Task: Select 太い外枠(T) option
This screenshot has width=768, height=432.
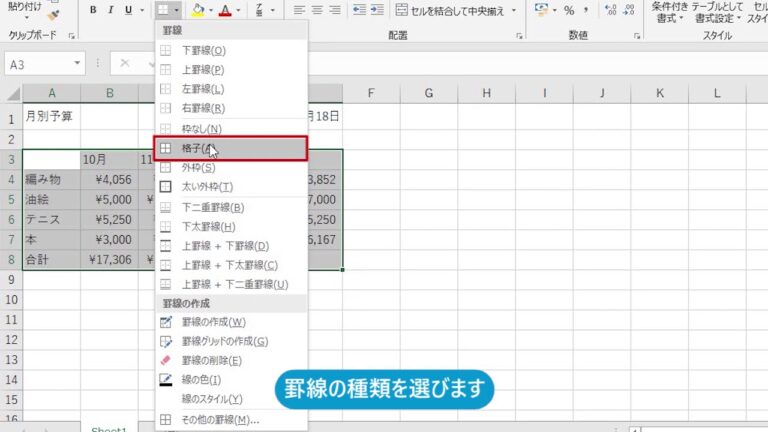Action: pyautogui.click(x=231, y=187)
